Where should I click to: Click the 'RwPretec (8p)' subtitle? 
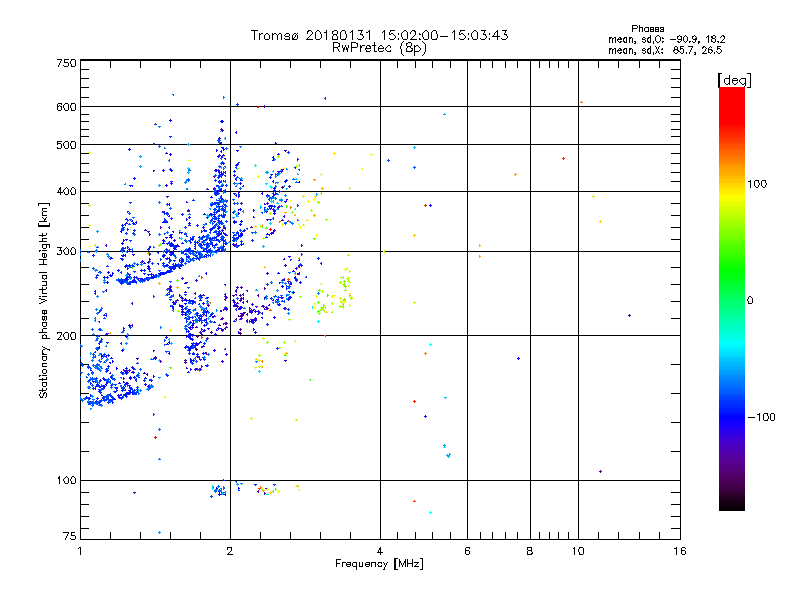click(379, 48)
